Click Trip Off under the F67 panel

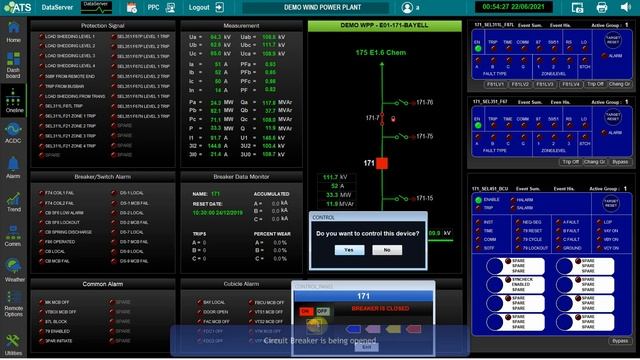(570, 162)
